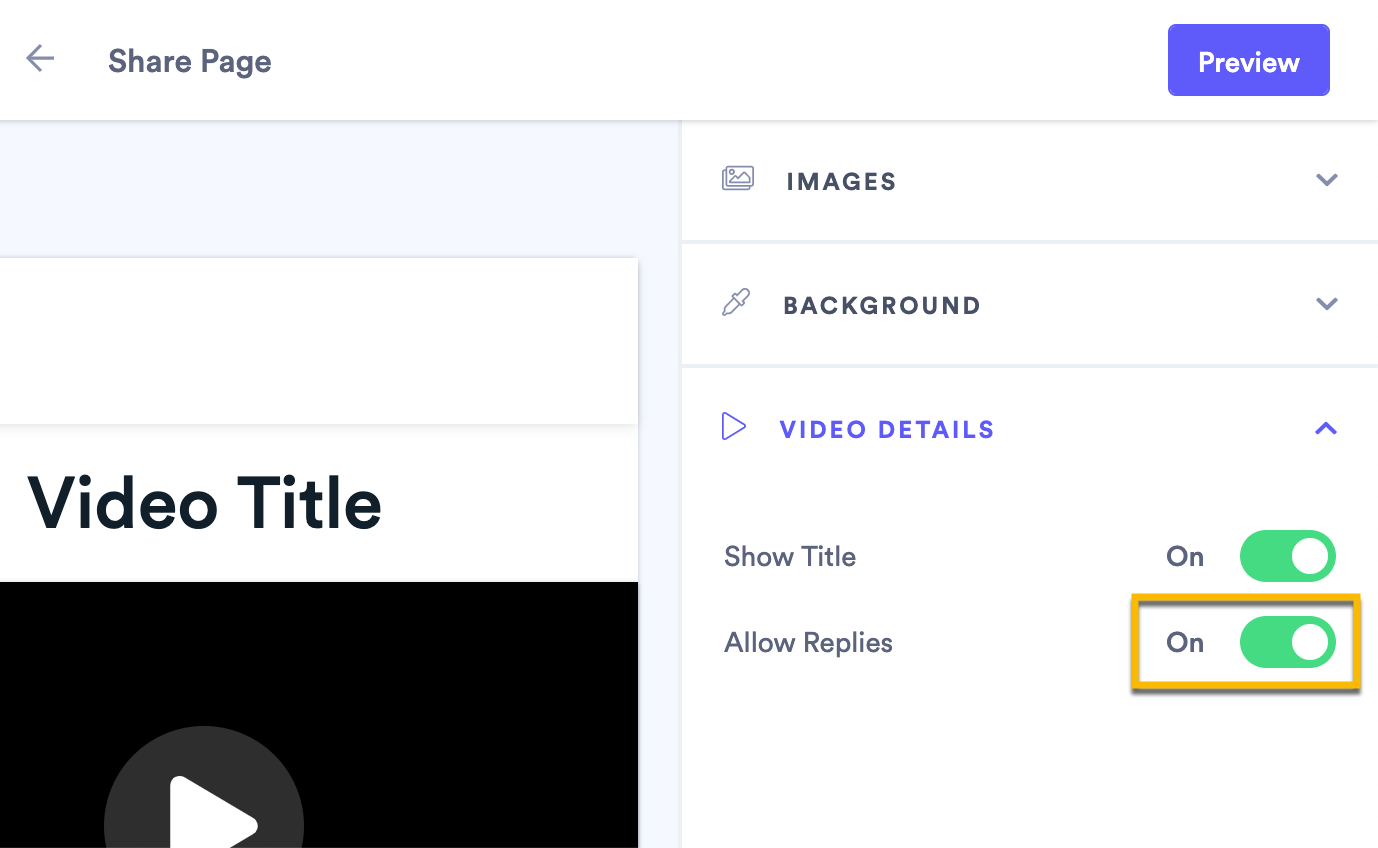1378x848 pixels.
Task: Expand the Images section chevron
Action: tap(1326, 180)
